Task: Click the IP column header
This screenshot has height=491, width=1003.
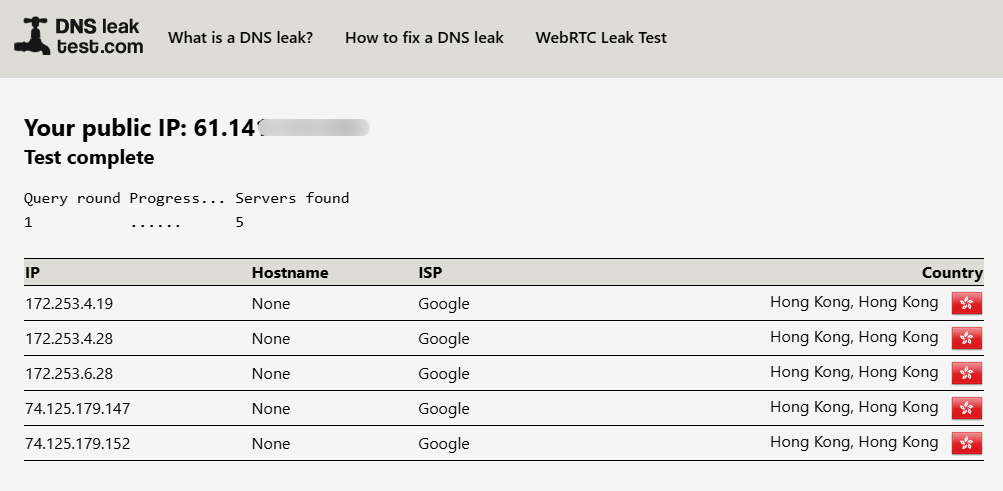Action: [32, 272]
